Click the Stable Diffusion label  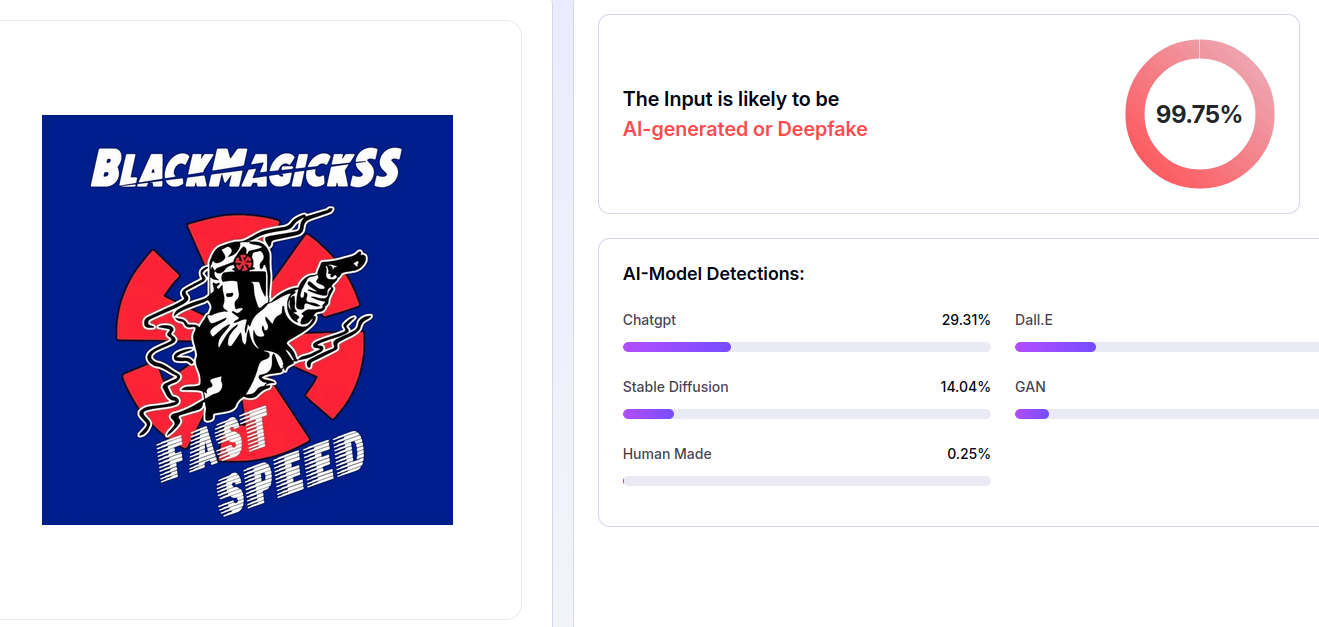tap(675, 387)
